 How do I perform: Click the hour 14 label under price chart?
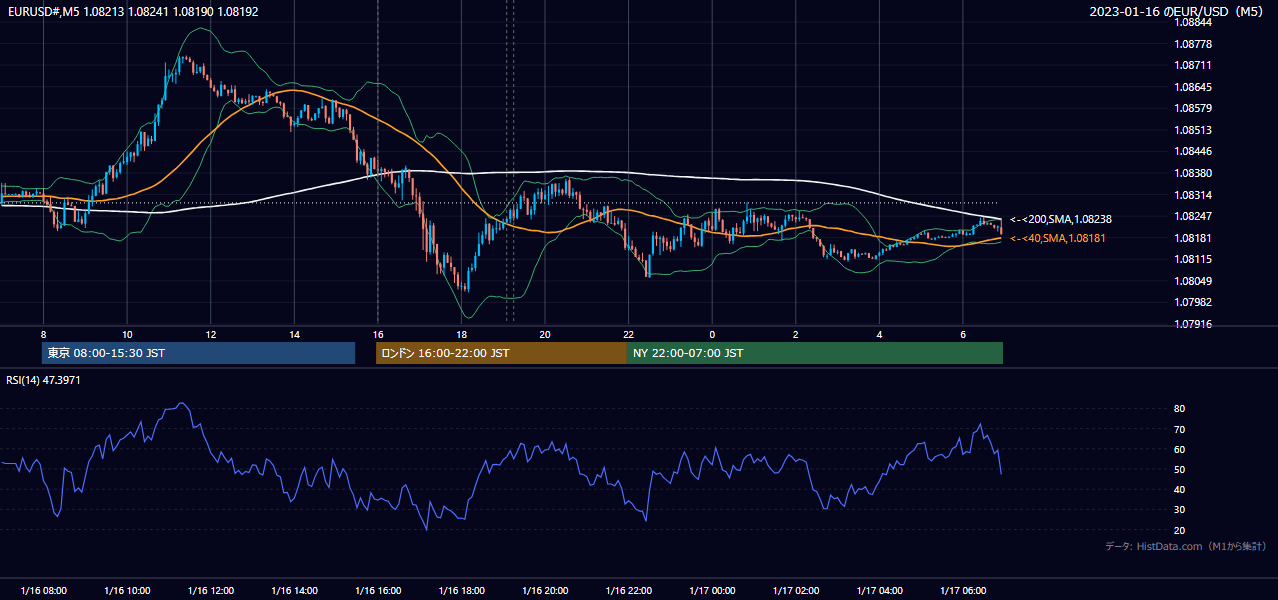click(294, 334)
